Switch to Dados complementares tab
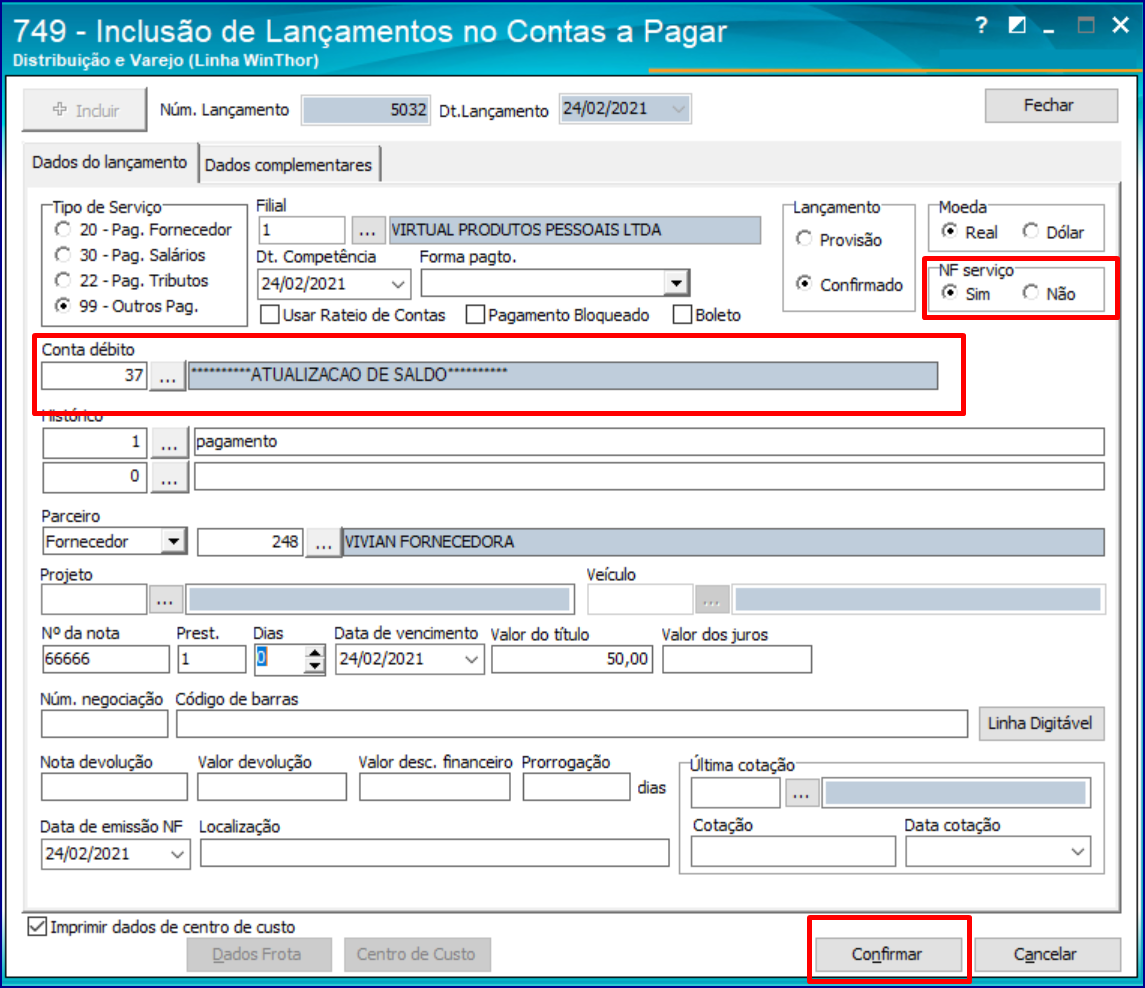Screen dimensions: 1145x988 (x=288, y=165)
